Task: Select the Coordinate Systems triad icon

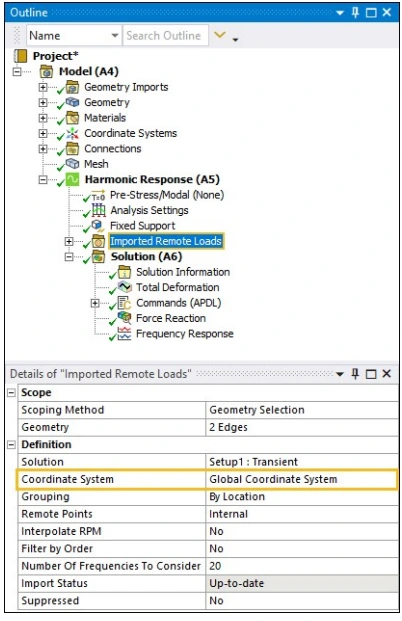Action: coord(72,133)
